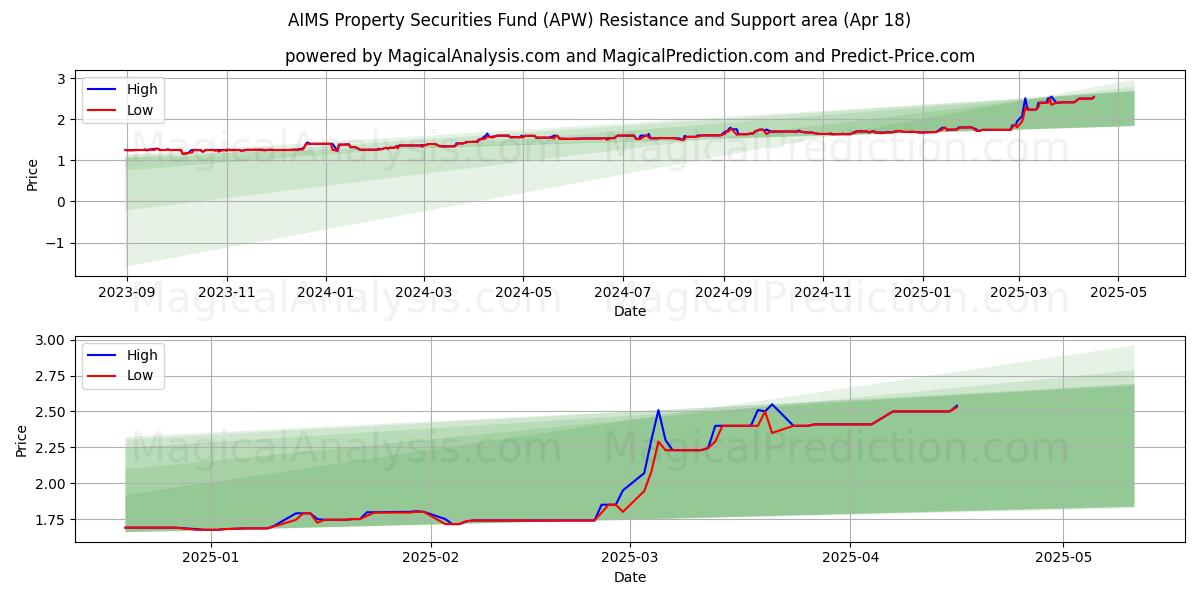Image resolution: width=1200 pixels, height=600 pixels.
Task: Click the '2.50' price tick on bottom chart
Action: tap(51, 412)
